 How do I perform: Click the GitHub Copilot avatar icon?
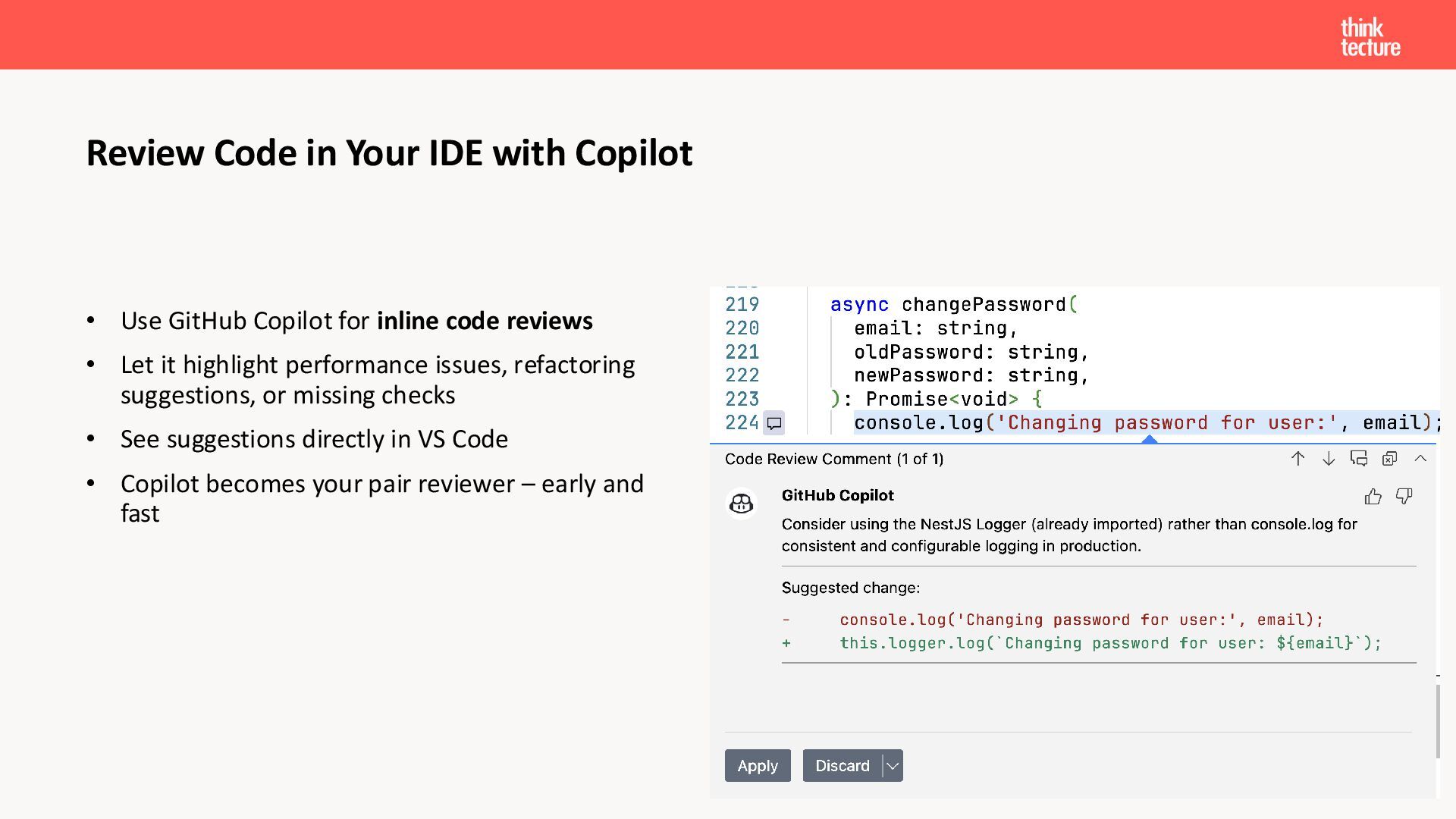pyautogui.click(x=741, y=503)
